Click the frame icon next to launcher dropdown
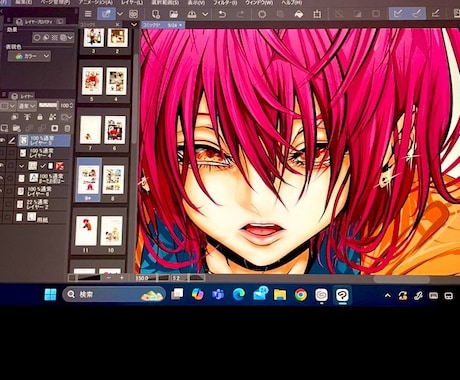Viewport: 460px width, 380px height. click(x=133, y=14)
